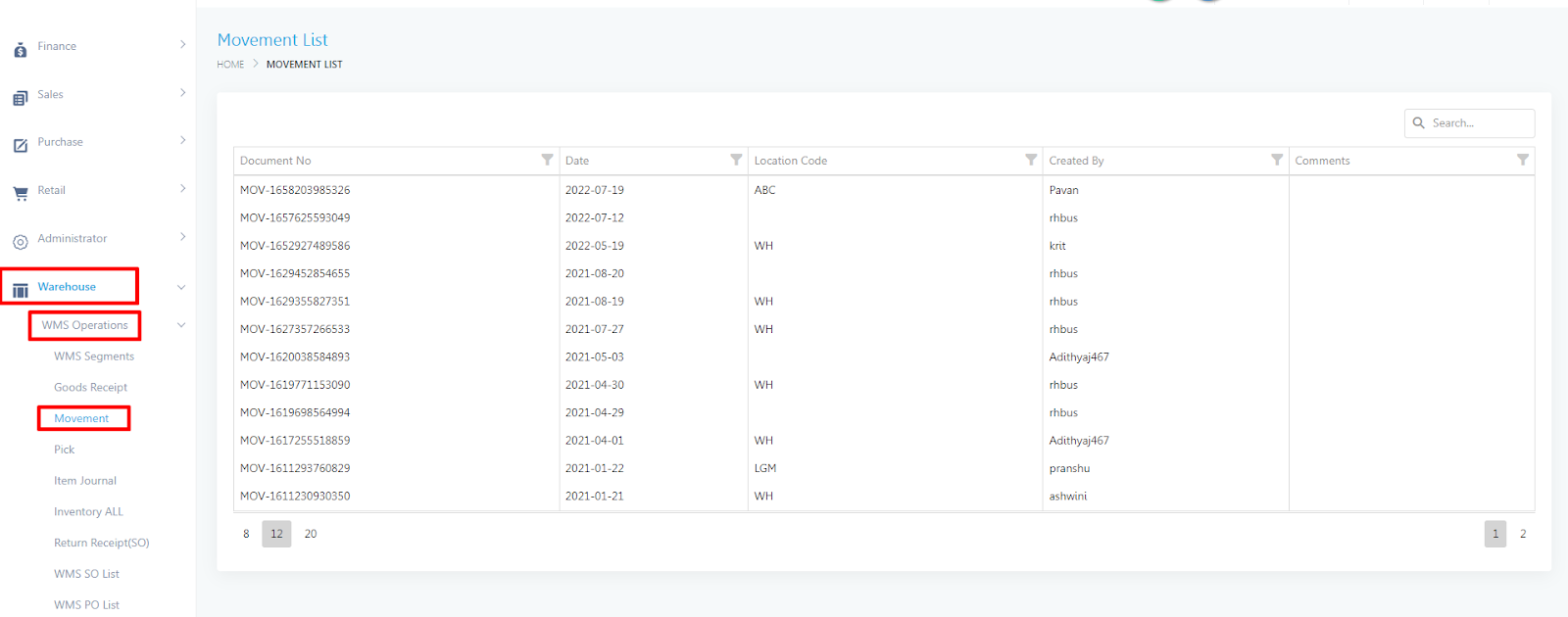Set page size to 12 rows

[x=276, y=534]
